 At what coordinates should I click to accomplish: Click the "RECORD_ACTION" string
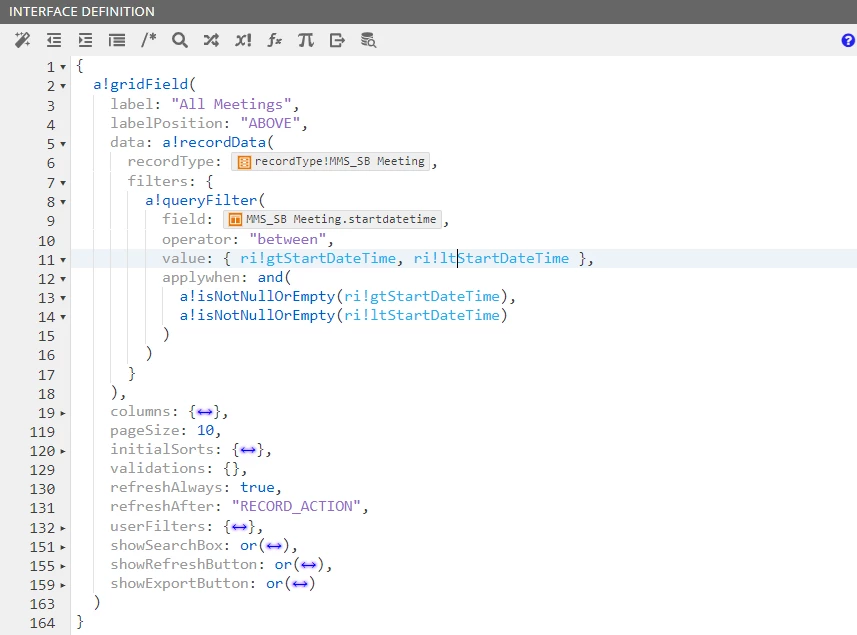pyautogui.click(x=296, y=507)
